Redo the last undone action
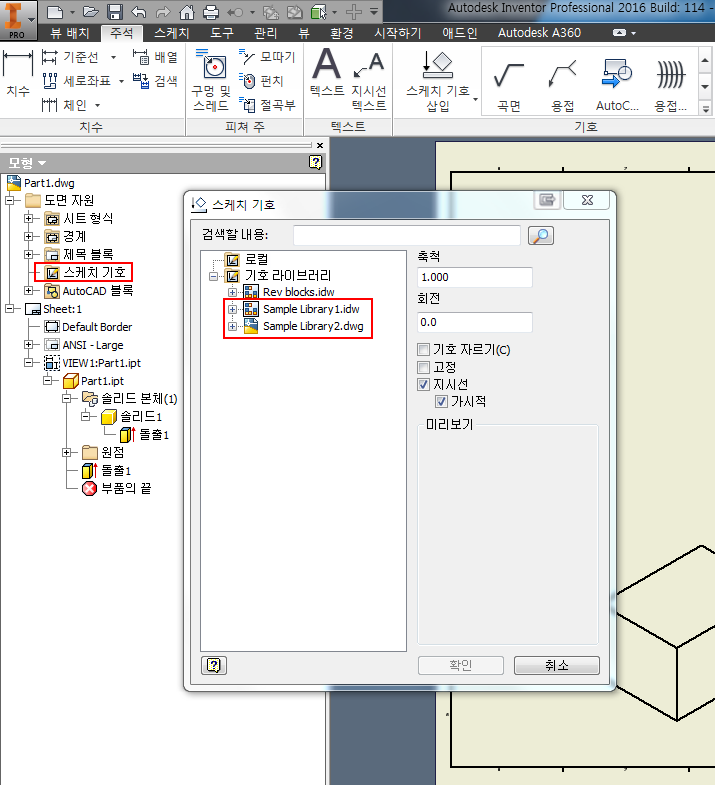The width and height of the screenshot is (715, 785). (x=163, y=12)
